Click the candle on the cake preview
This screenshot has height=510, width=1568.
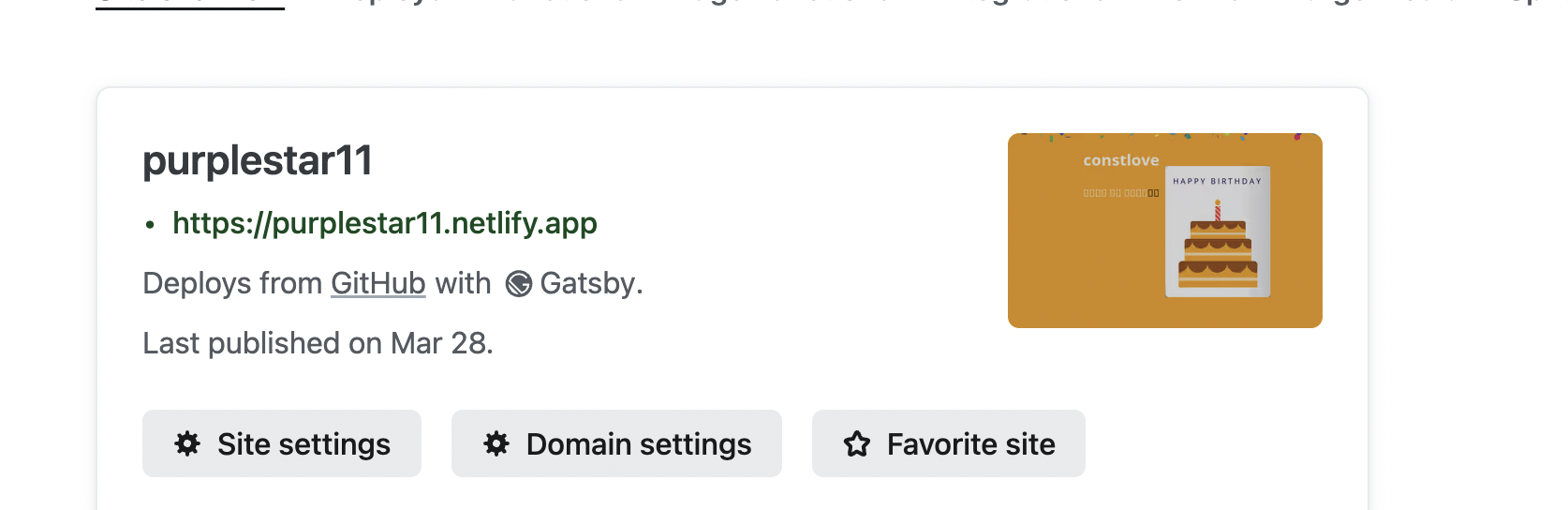pyautogui.click(x=1218, y=210)
